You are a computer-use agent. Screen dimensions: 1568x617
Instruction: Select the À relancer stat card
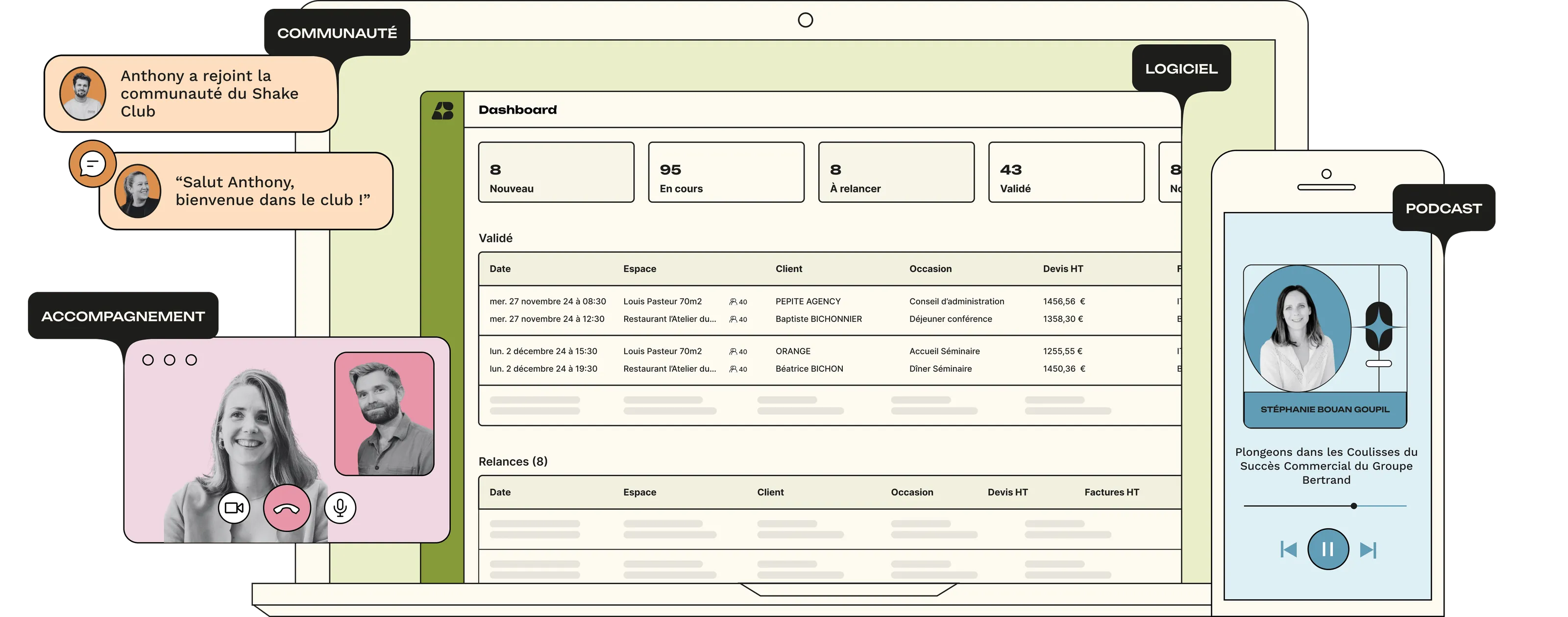point(896,172)
